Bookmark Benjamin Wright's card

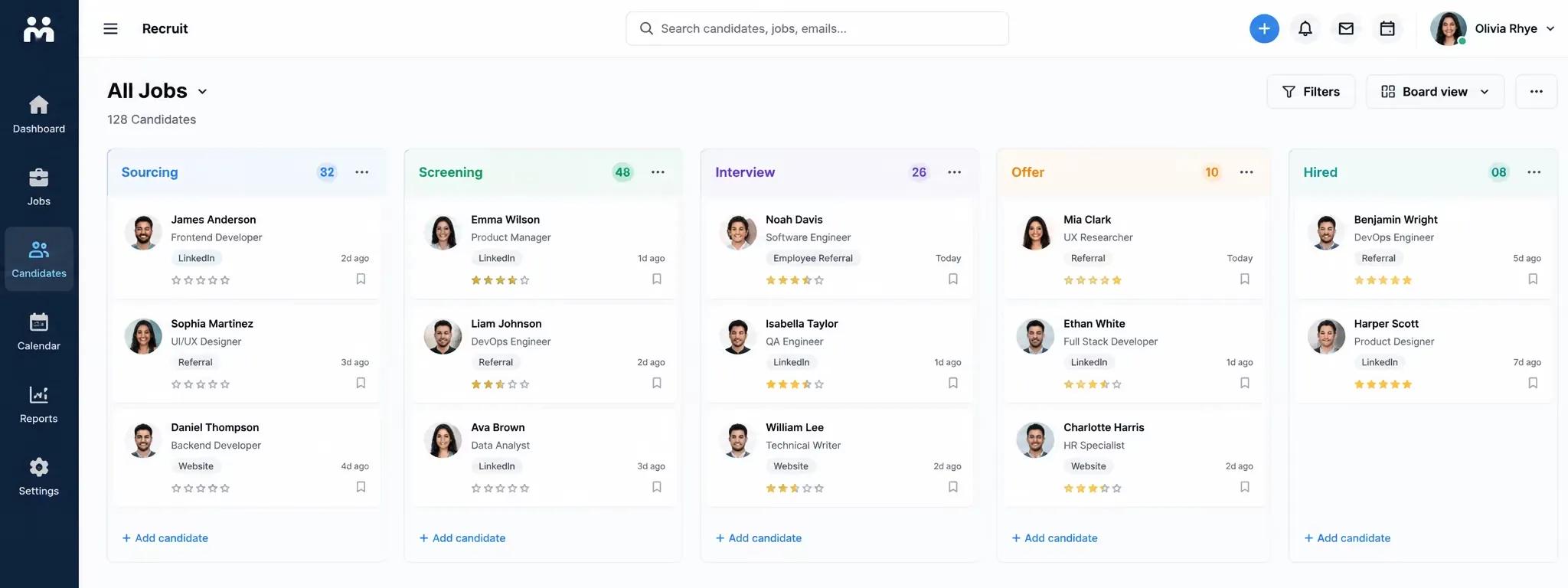(x=1533, y=279)
